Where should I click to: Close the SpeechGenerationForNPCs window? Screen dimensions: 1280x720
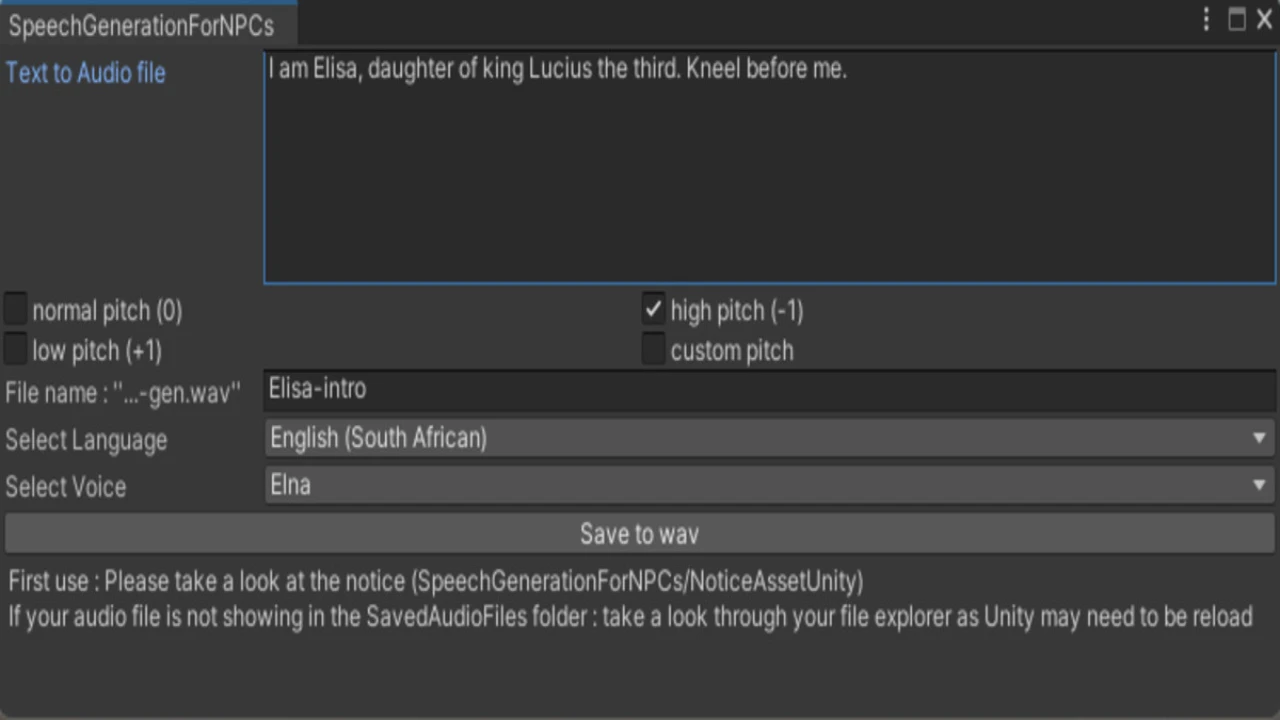pos(1264,20)
